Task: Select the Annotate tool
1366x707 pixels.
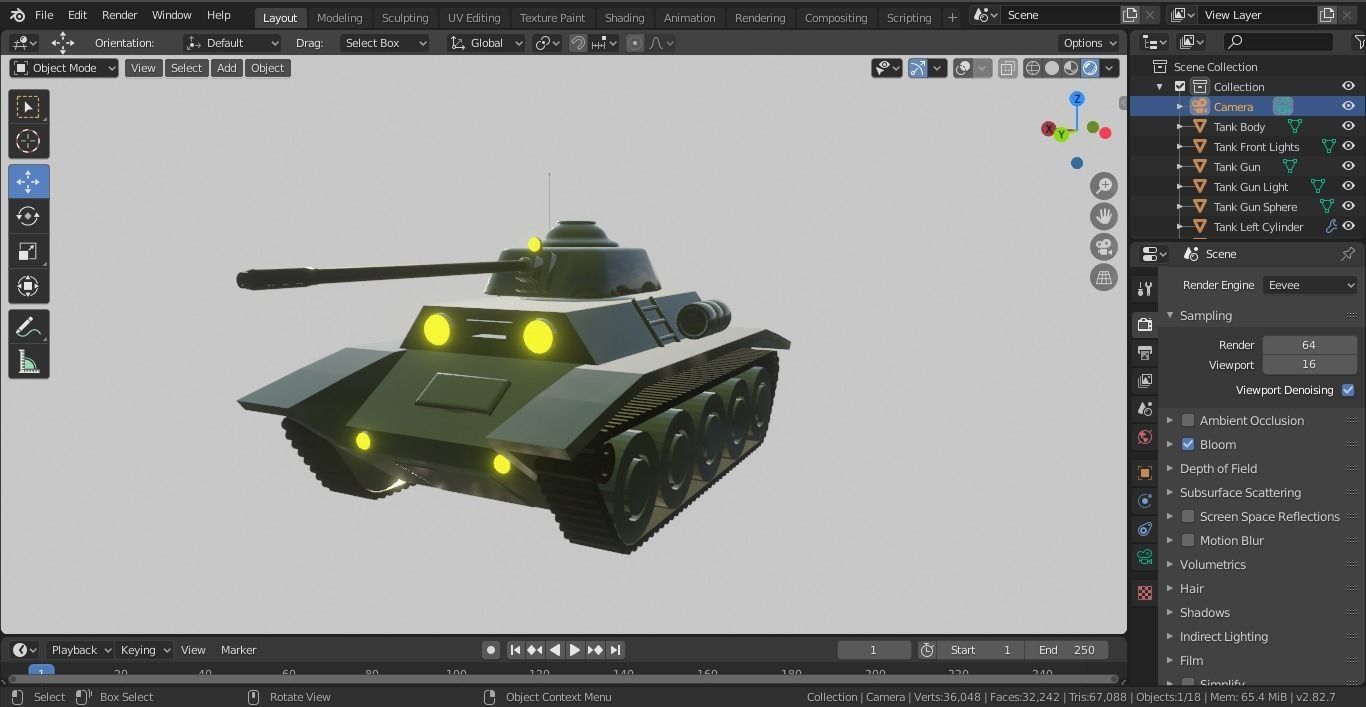Action: click(28, 327)
